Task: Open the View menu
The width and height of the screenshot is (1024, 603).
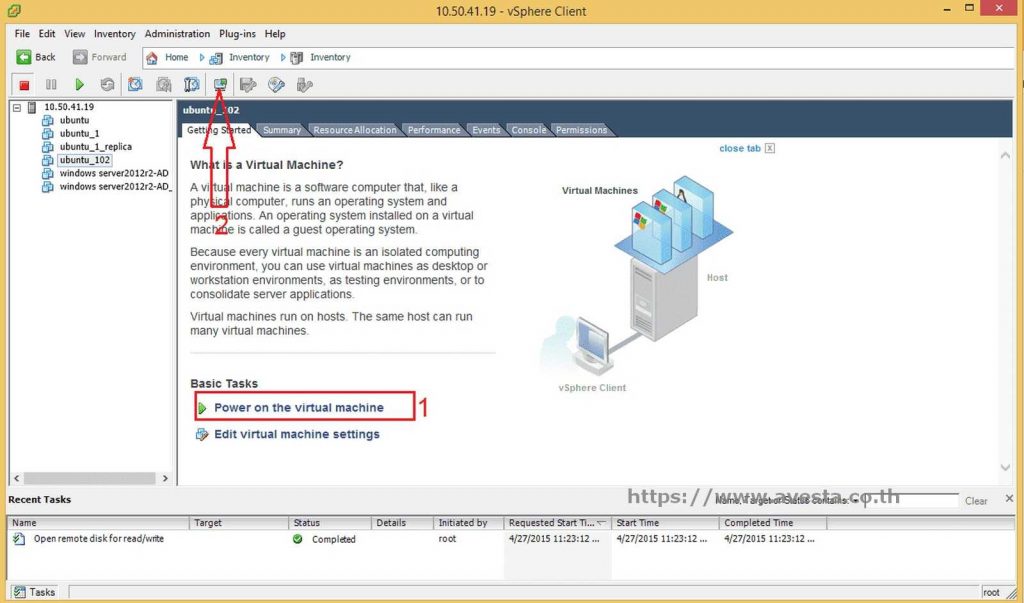Action: [74, 33]
